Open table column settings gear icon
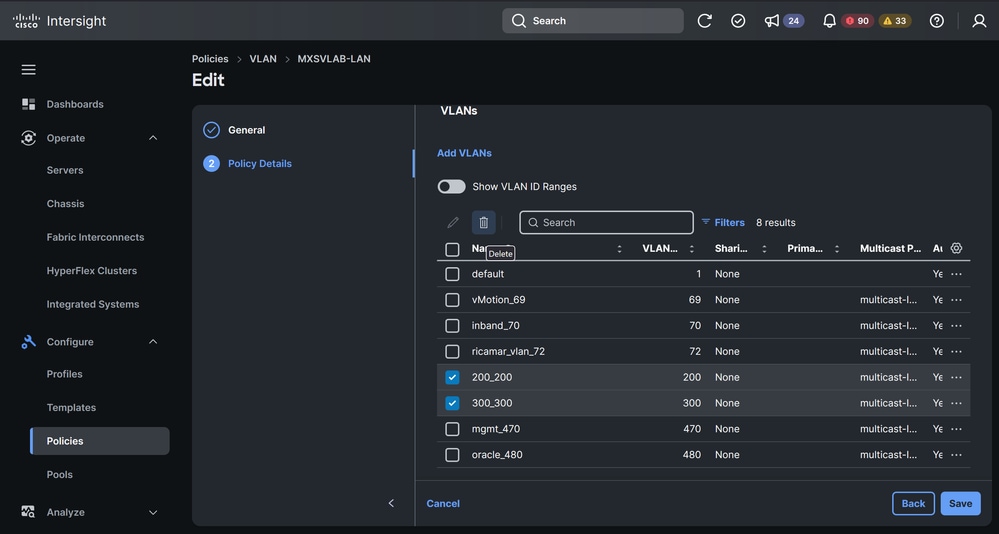Screen dimensions: 999x534 point(956,249)
